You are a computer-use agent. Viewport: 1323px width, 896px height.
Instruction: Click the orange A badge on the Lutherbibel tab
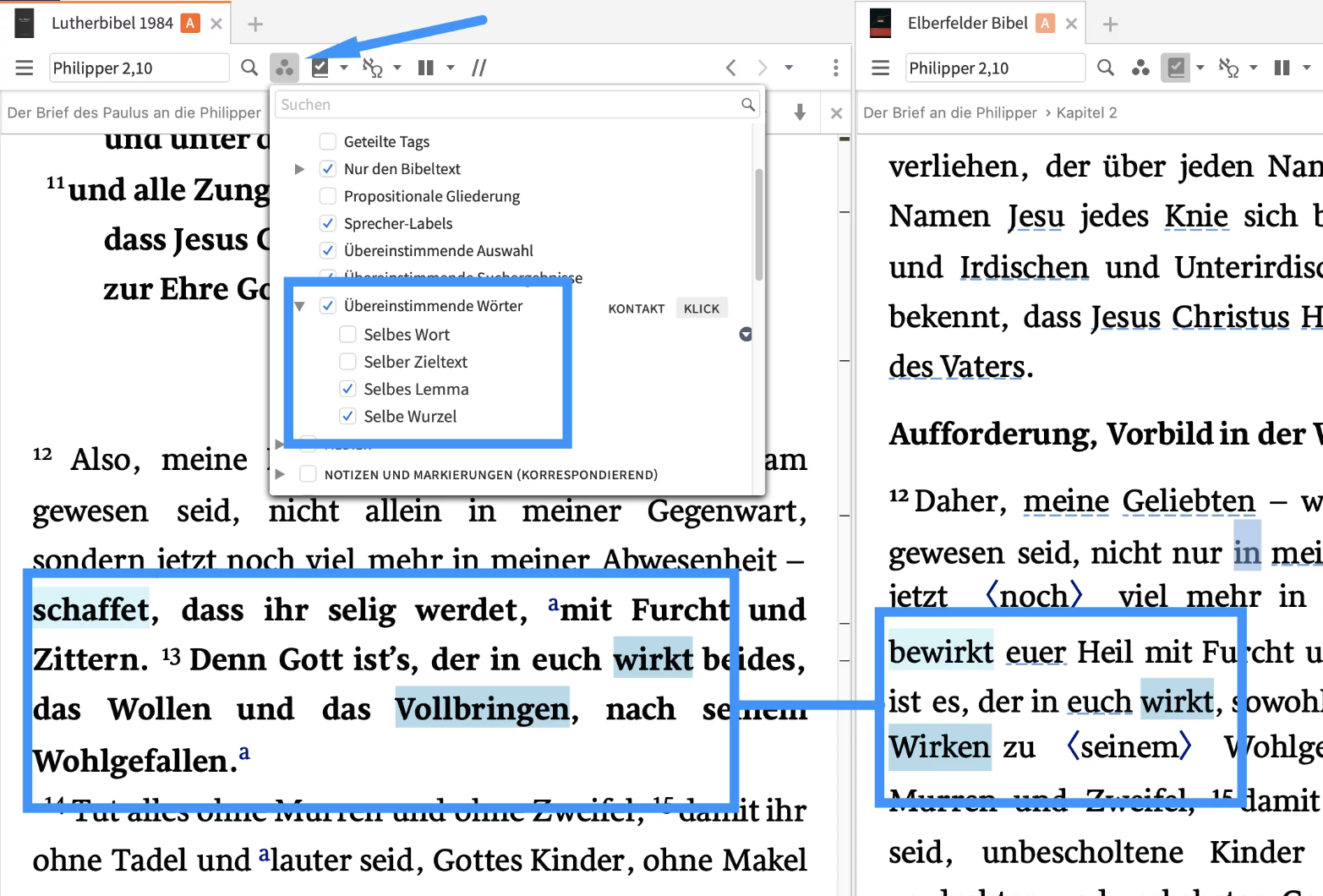tap(191, 24)
